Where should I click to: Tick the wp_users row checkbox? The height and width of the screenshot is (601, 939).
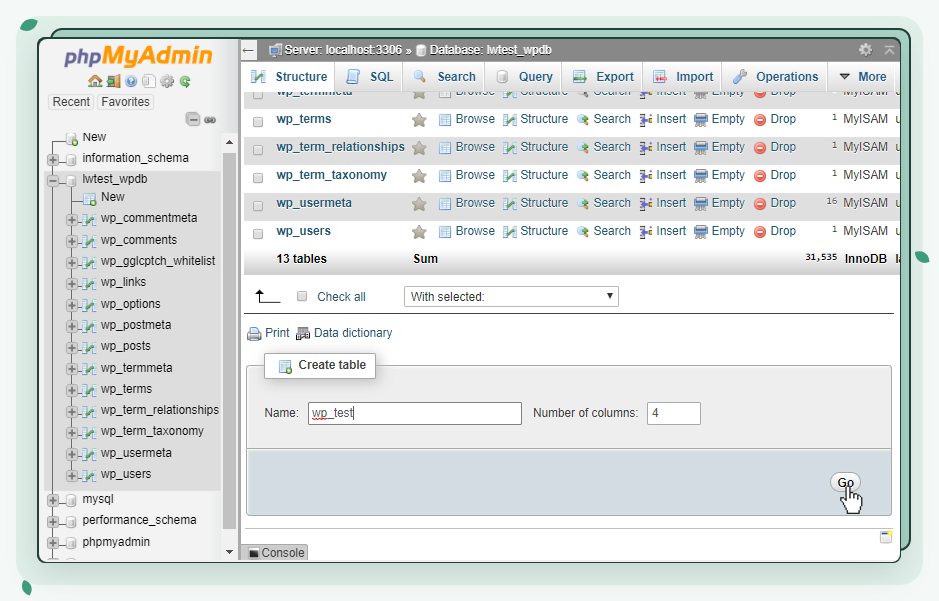[x=258, y=234]
